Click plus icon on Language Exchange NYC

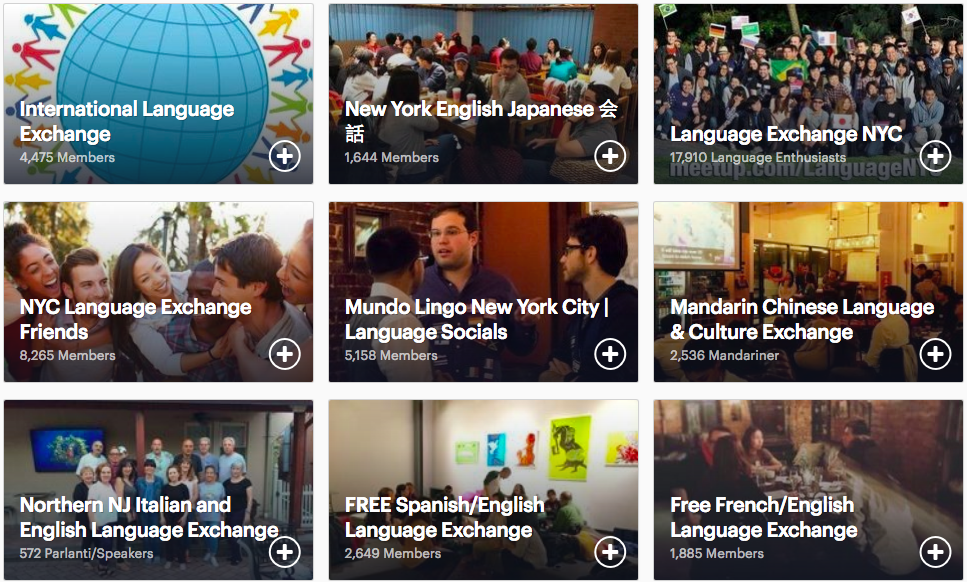tap(935, 156)
